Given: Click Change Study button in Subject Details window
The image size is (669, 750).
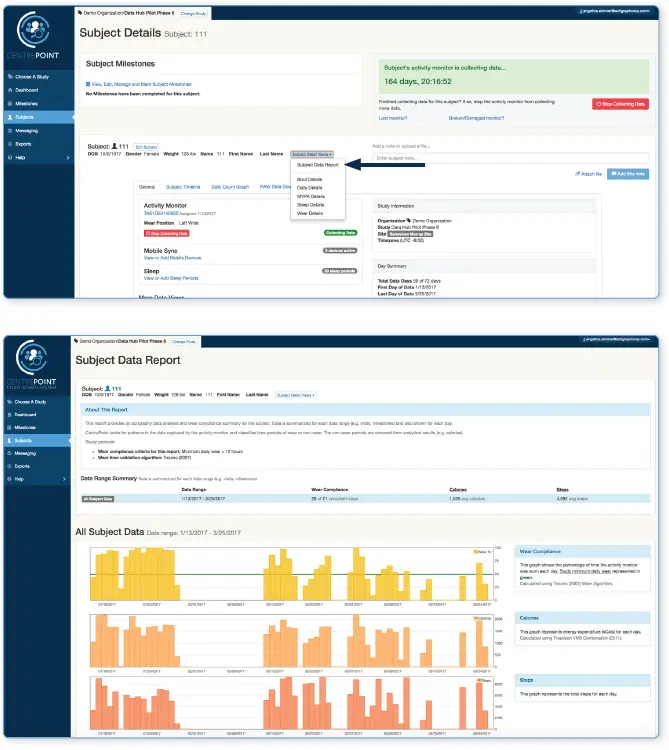Looking at the screenshot, I should point(194,13).
